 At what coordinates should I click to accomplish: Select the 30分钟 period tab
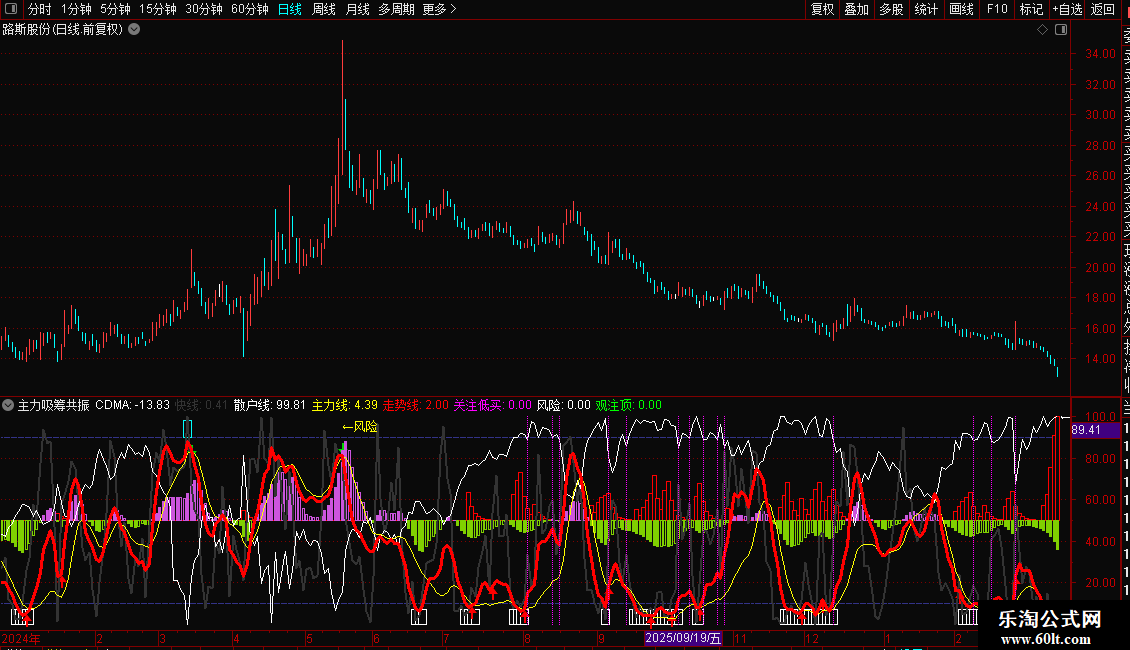pos(203,9)
